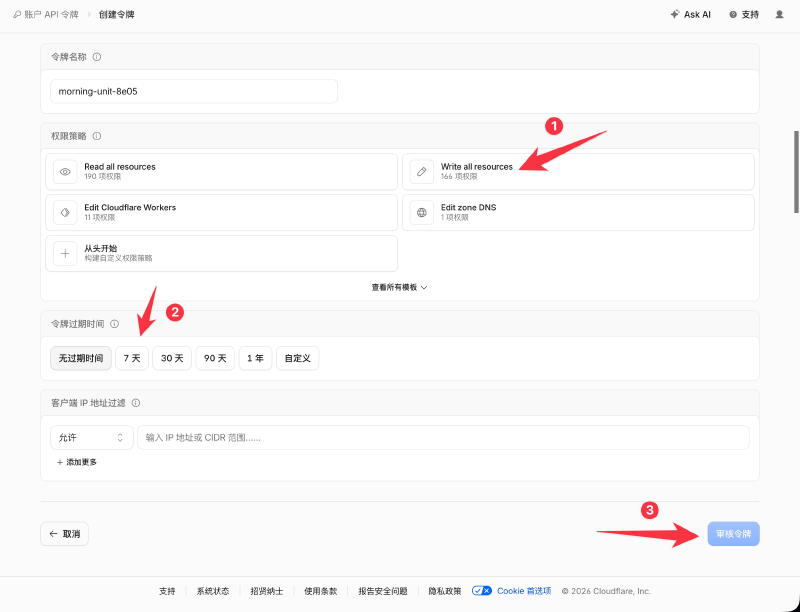
Task: Click the 创建令牌 breadcrumb
Action: pos(116,14)
